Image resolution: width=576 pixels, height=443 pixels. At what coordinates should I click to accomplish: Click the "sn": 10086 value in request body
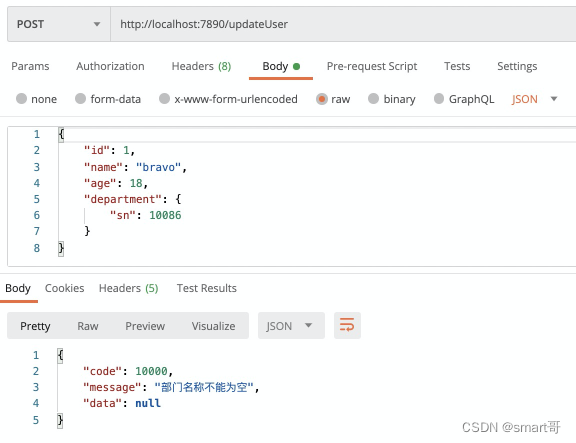[x=165, y=215]
